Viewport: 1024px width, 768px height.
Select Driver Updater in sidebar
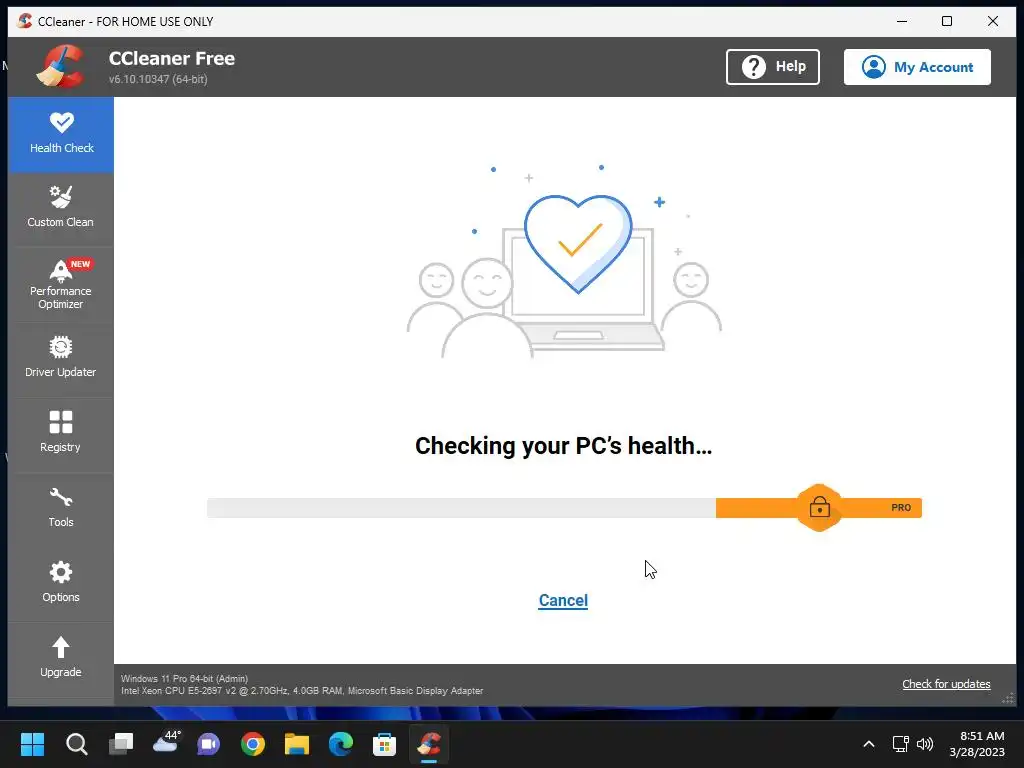pos(61,359)
